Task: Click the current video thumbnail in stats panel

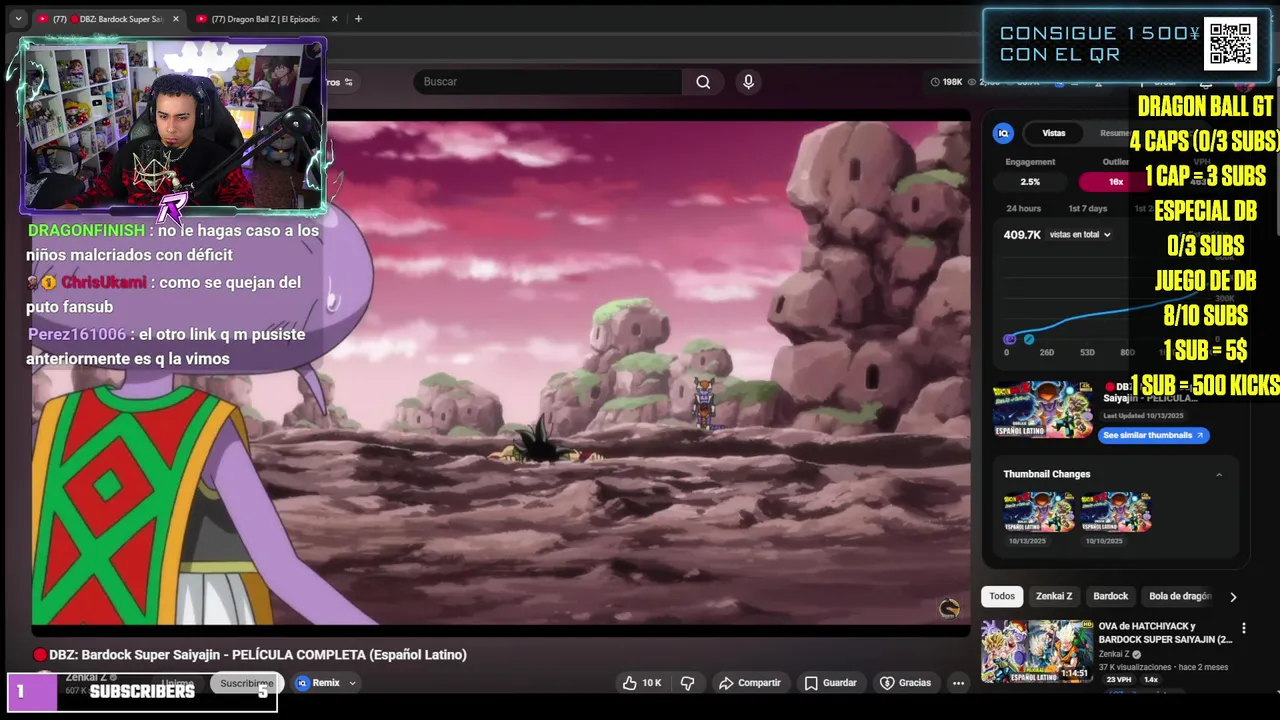Action: click(1042, 409)
